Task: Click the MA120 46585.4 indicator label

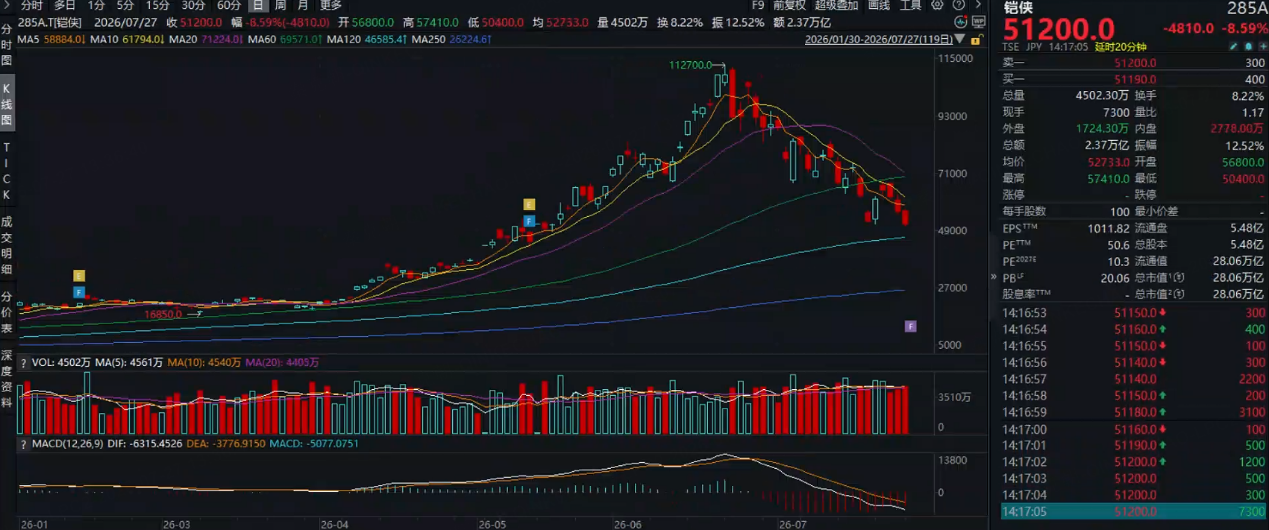Action: (x=367, y=39)
